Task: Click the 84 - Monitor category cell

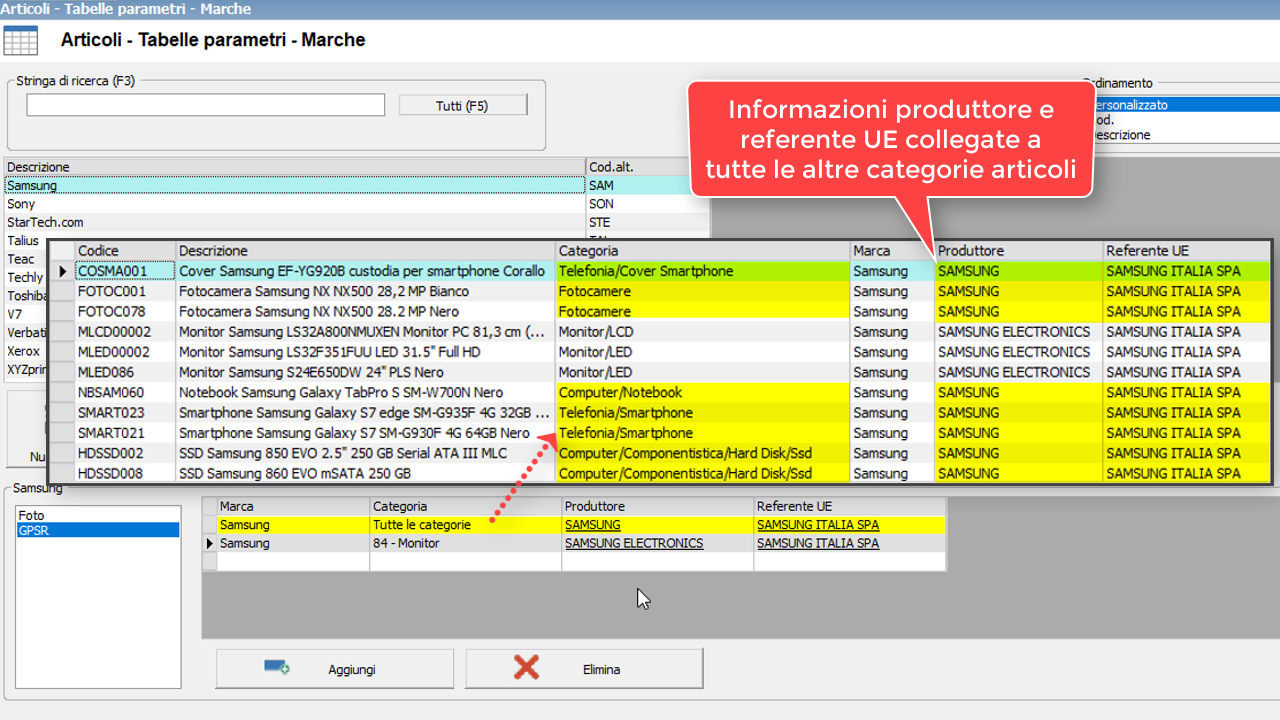Action: click(465, 543)
